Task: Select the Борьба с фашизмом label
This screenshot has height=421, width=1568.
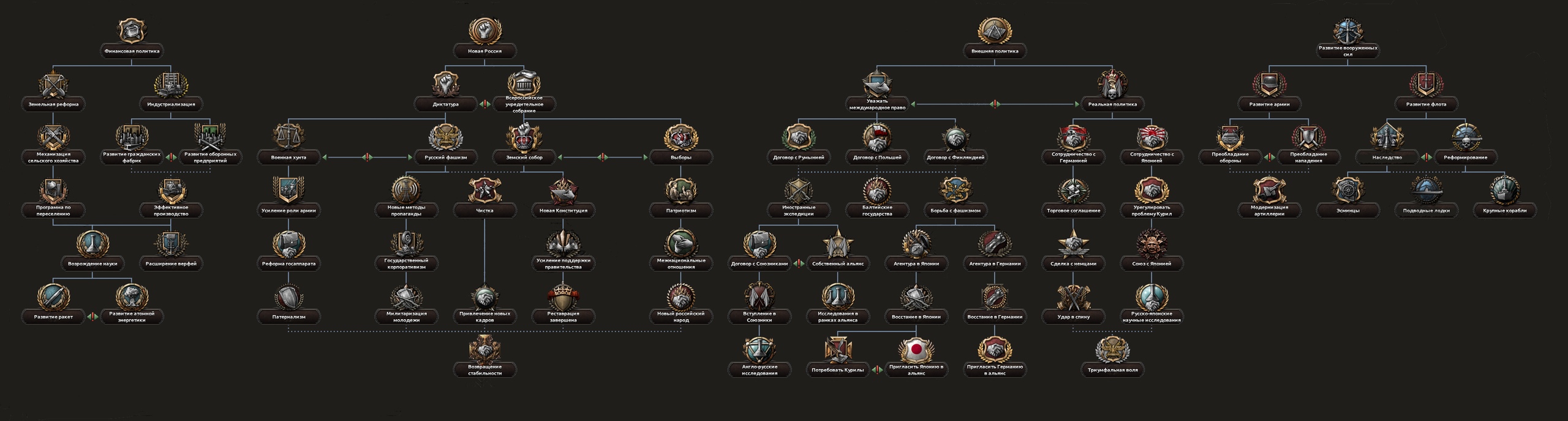Action: pos(956,210)
